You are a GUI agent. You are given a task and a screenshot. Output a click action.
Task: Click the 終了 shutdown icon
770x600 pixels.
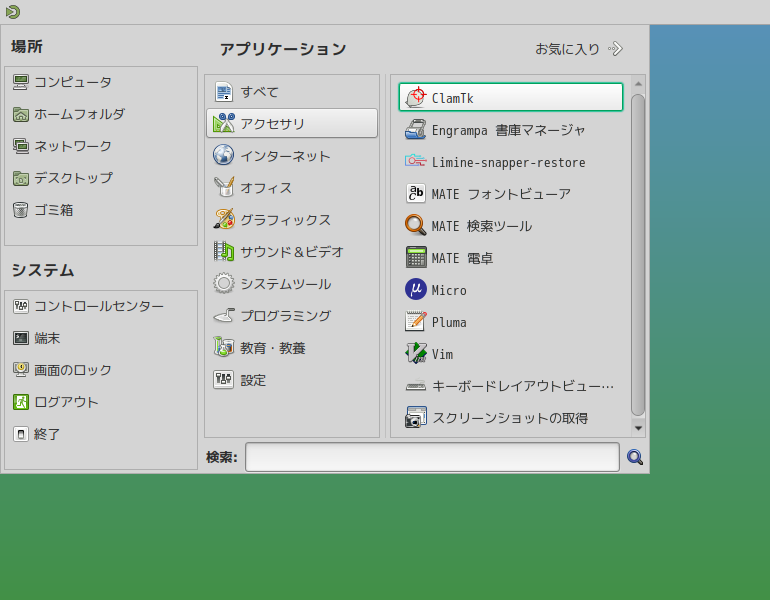click(21, 434)
